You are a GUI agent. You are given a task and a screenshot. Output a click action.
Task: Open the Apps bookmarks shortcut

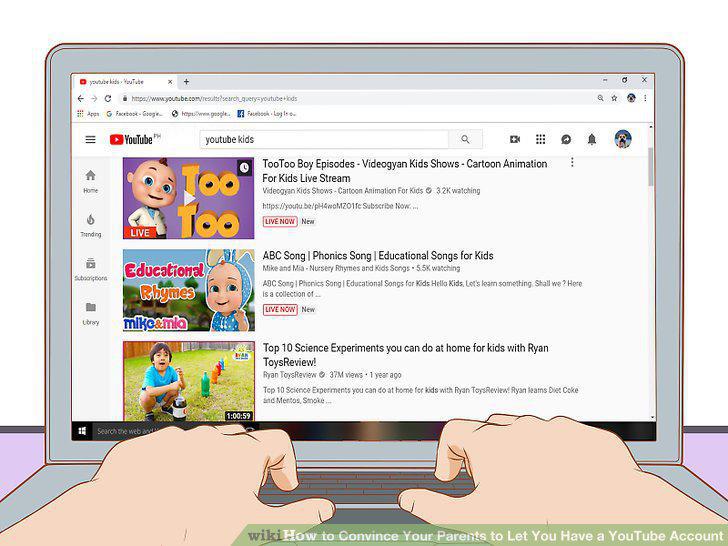coord(88,113)
